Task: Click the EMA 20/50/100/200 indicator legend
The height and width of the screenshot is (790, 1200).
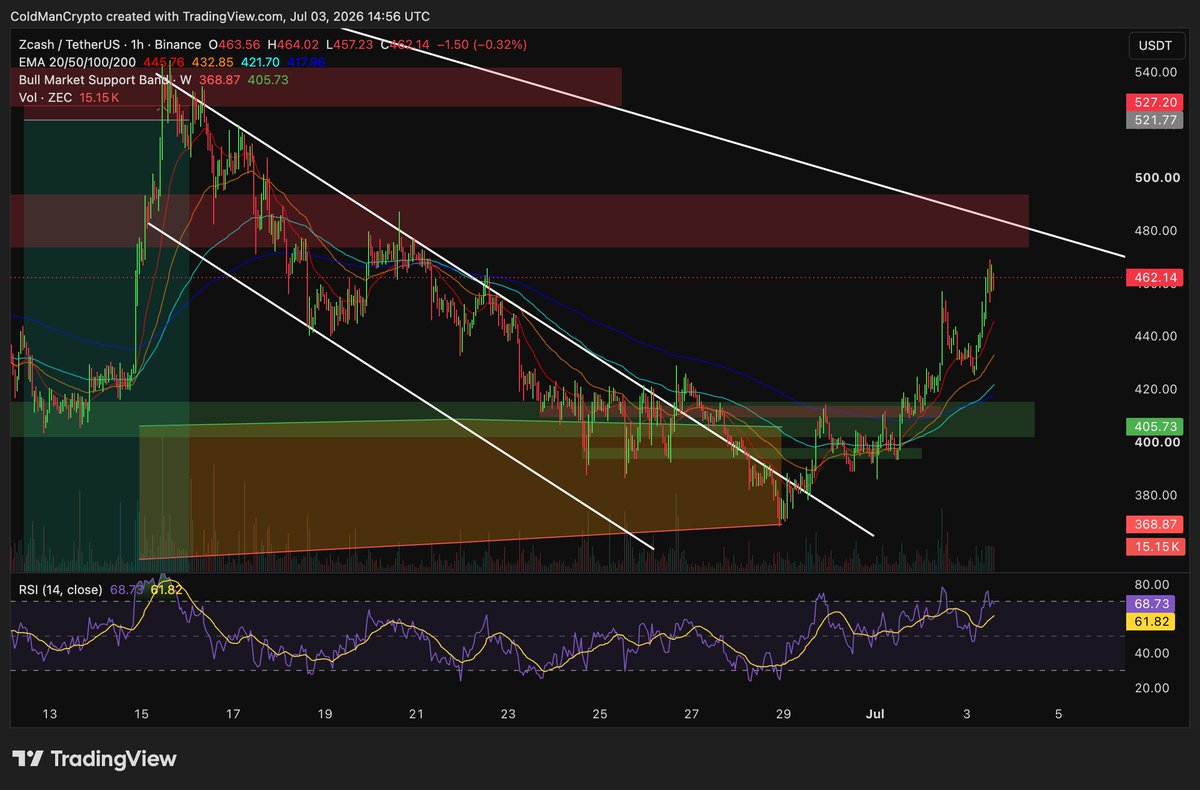Action: coord(75,62)
